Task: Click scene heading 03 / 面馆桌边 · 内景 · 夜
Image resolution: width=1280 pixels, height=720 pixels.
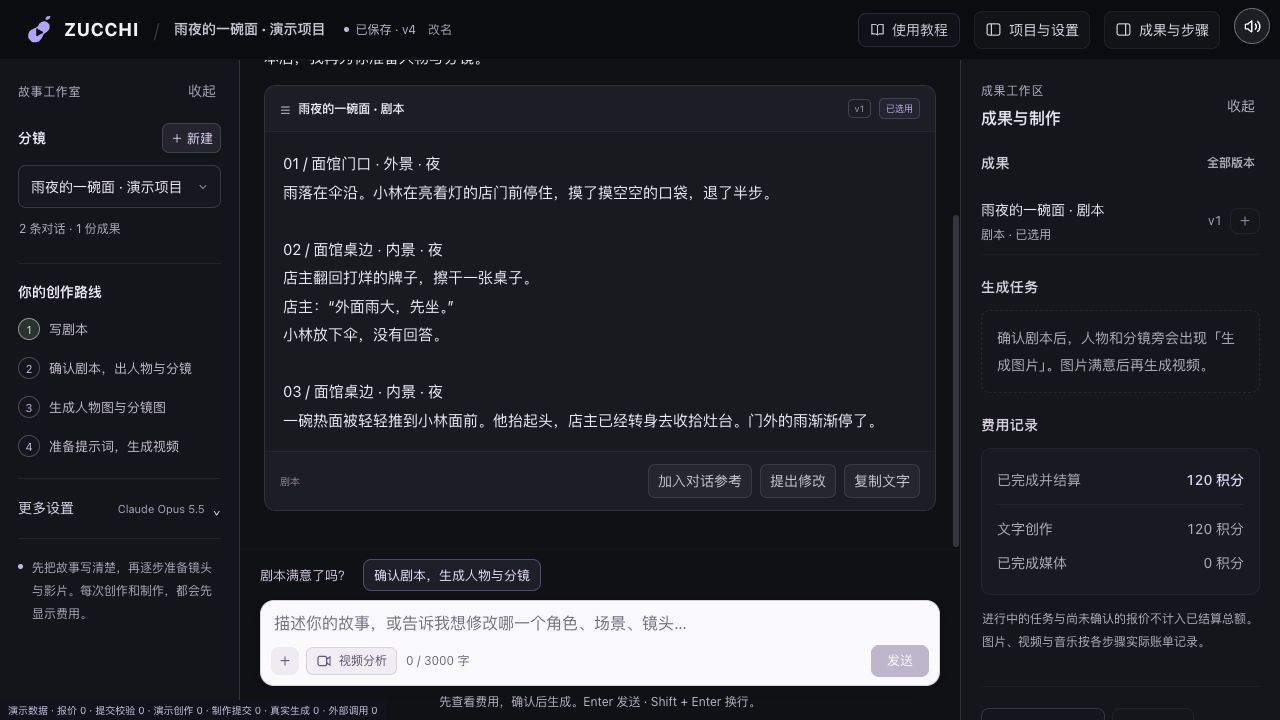Action: point(363,392)
